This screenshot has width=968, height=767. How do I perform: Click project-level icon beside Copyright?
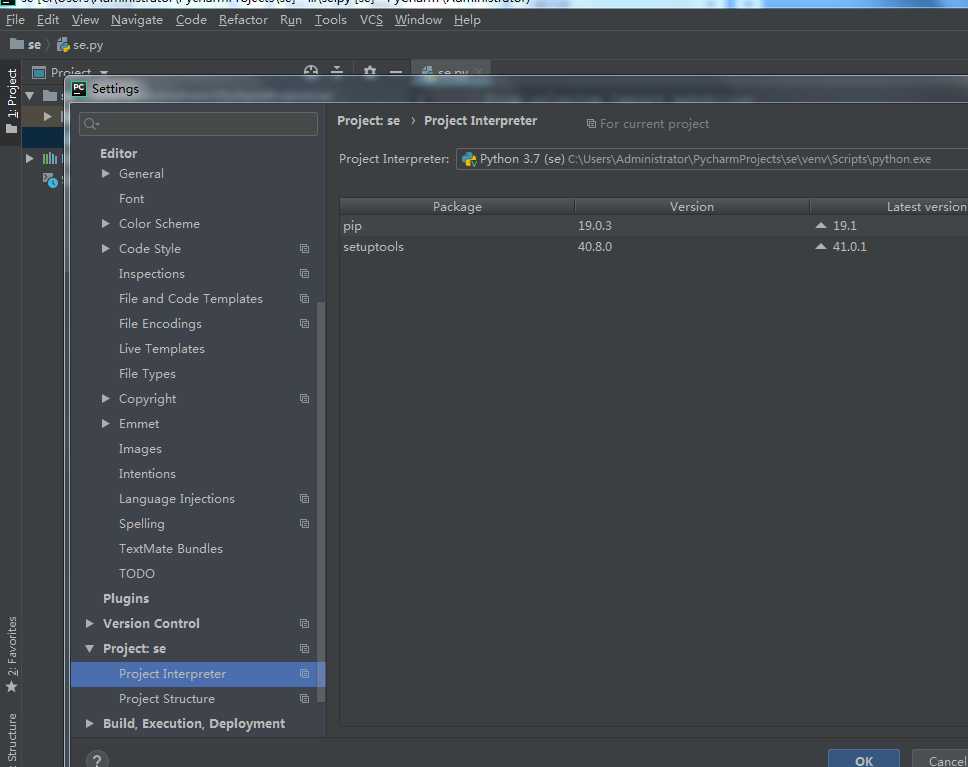[304, 399]
